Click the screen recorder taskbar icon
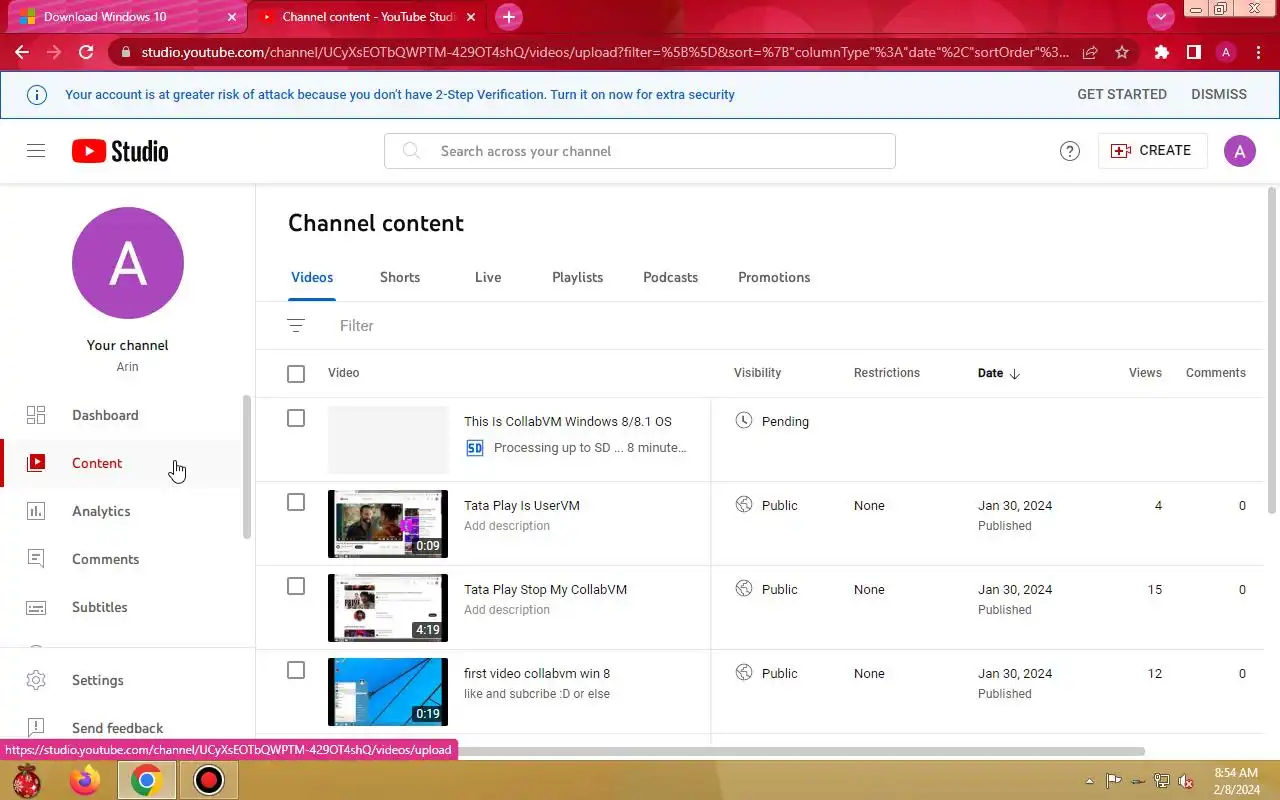 pos(209,780)
